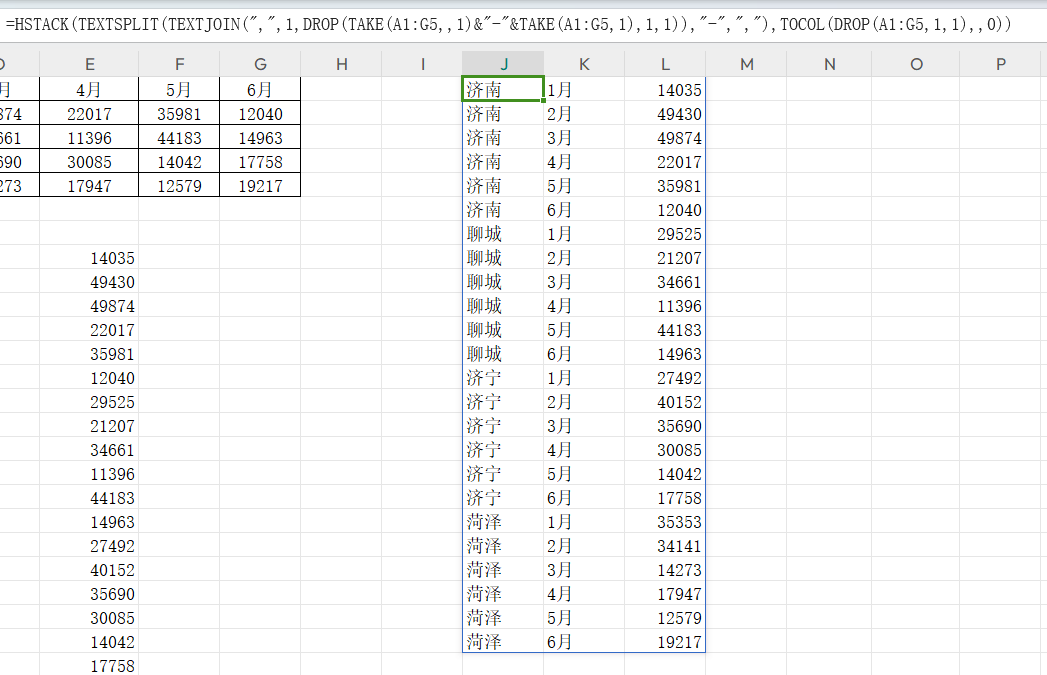Select the 济南 cell in the 6月 row
Image resolution: width=1047 pixels, height=675 pixels.
503,210
